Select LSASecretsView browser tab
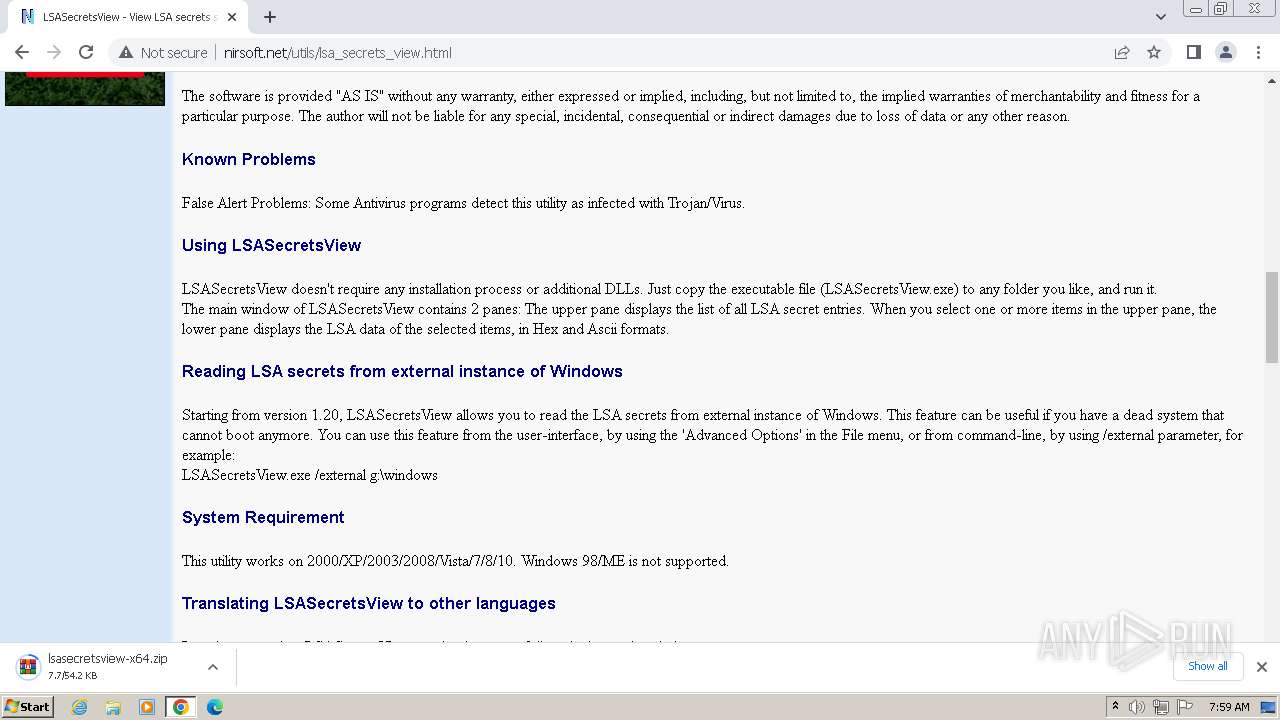Viewport: 1280px width, 720px height. click(127, 17)
